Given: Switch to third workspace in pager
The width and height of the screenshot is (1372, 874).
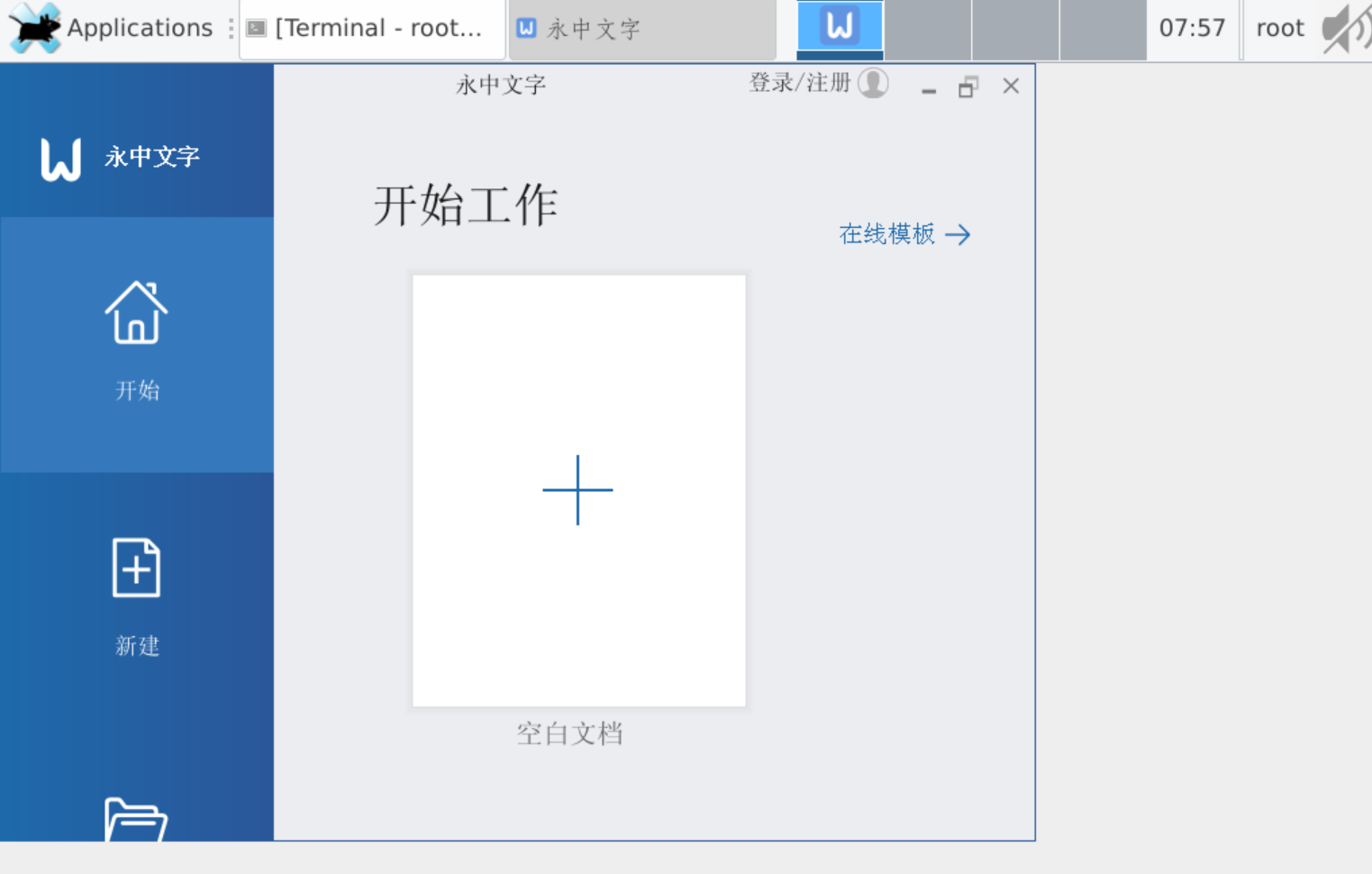Looking at the screenshot, I should tap(1015, 29).
